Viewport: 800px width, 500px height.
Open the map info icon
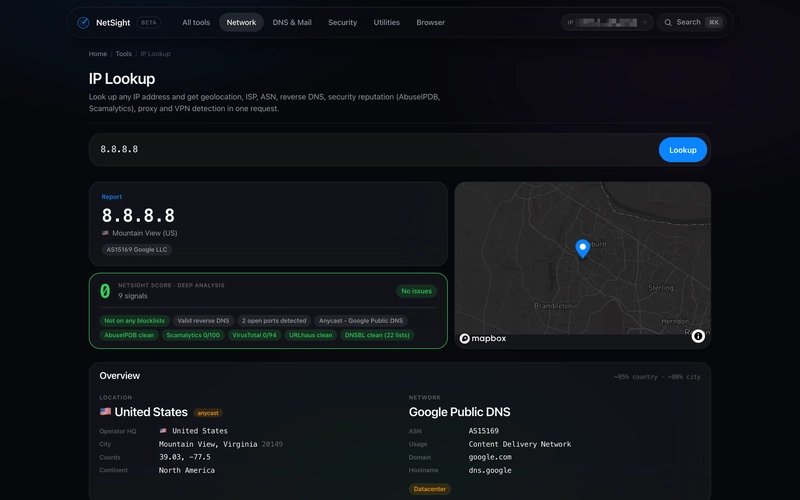point(698,336)
